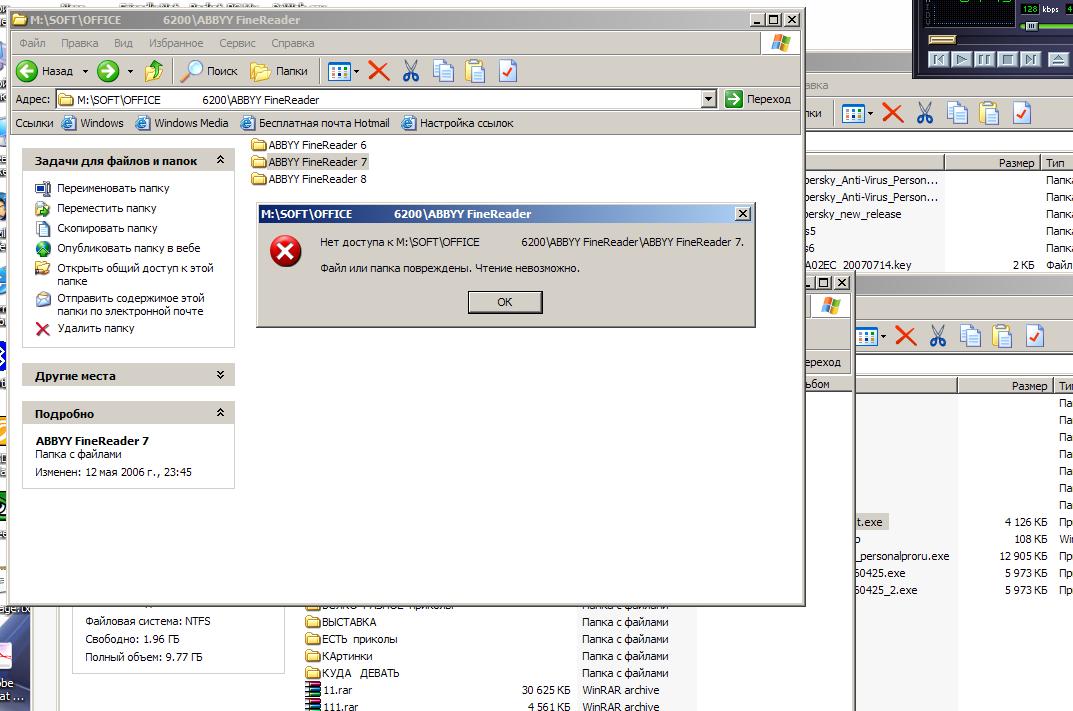This screenshot has width=1073, height=711.
Task: Open the Назад back history dropdown arrow
Action: coord(85,71)
